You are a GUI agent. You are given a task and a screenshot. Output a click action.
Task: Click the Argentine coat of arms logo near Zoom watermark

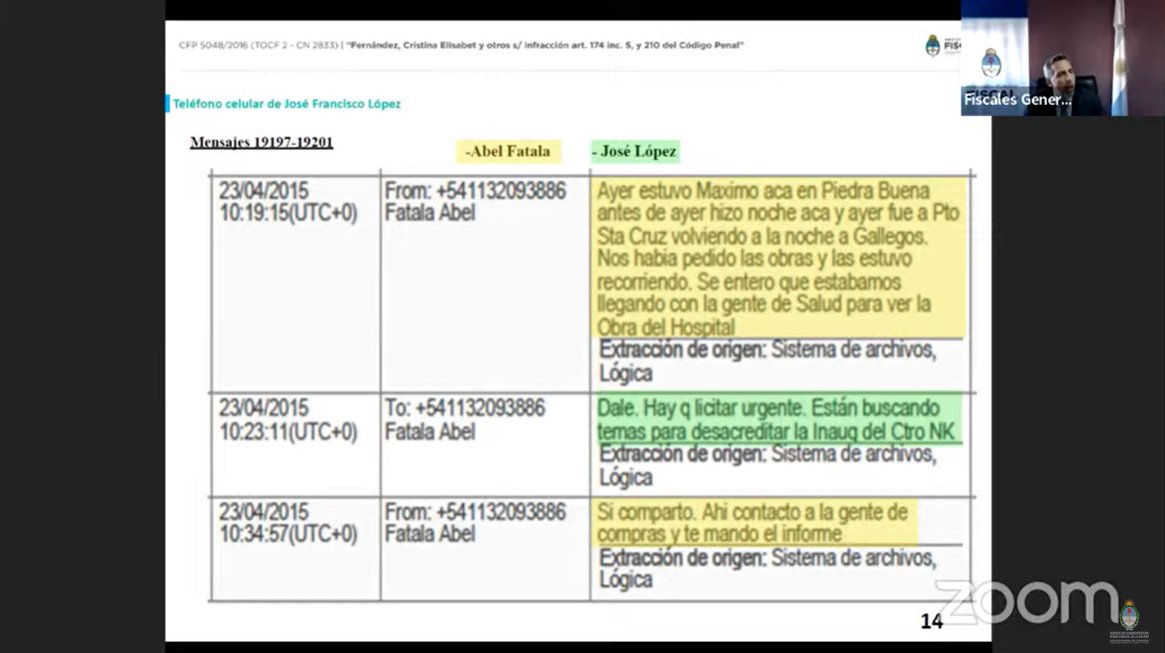[x=1129, y=621]
